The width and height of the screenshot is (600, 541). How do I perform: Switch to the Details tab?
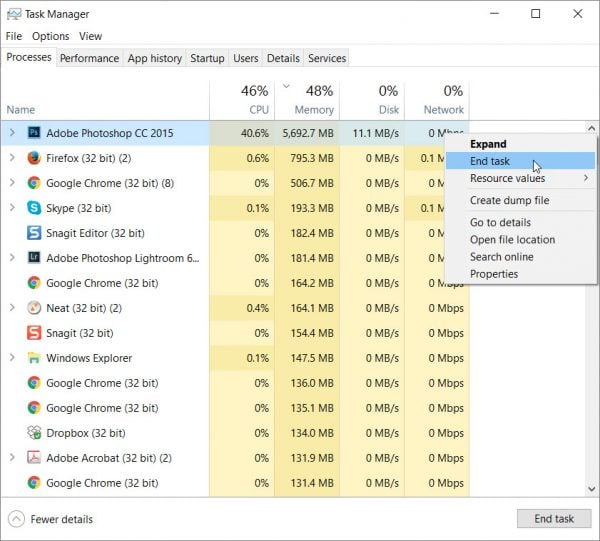tap(283, 58)
